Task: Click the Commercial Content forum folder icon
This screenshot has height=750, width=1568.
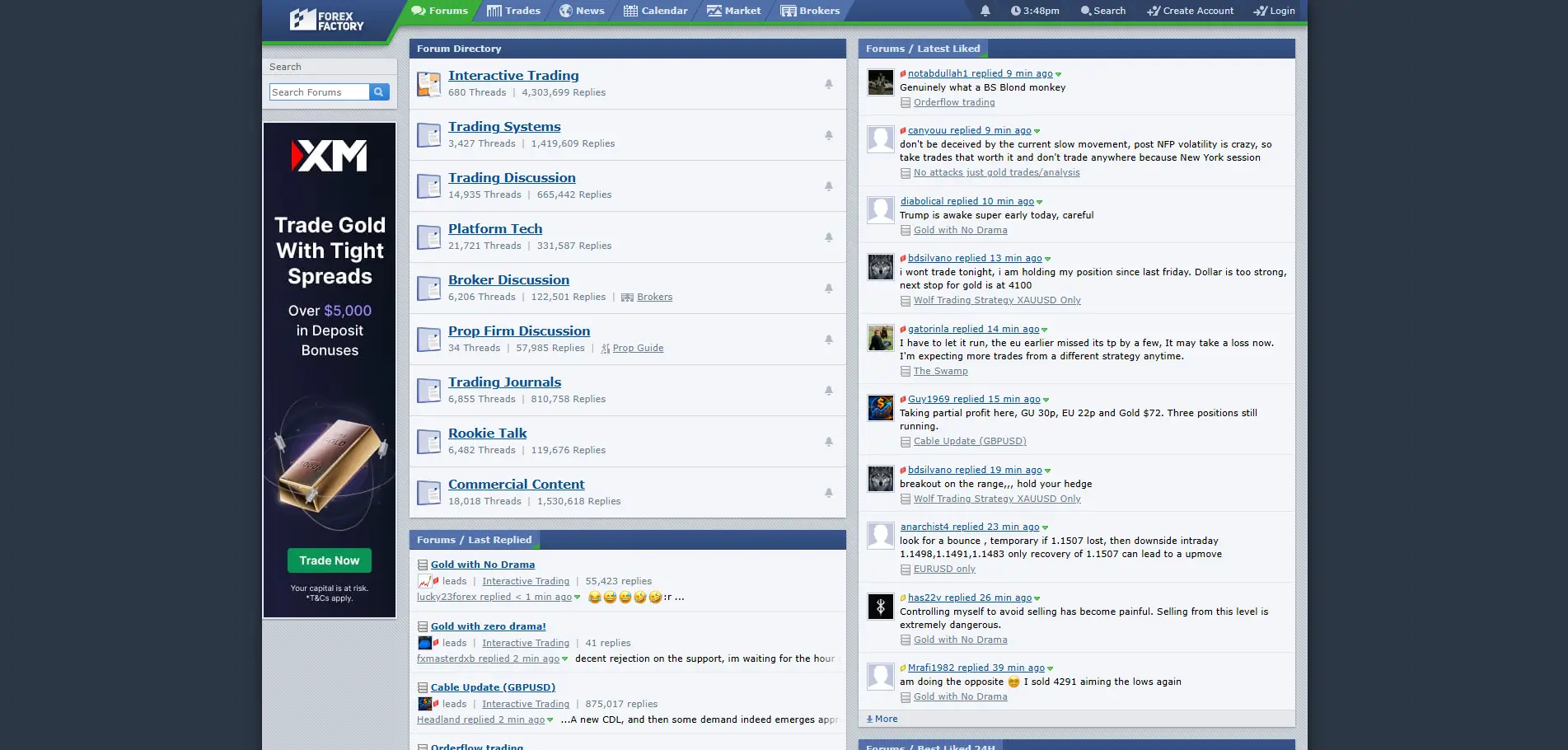Action: coord(428,493)
